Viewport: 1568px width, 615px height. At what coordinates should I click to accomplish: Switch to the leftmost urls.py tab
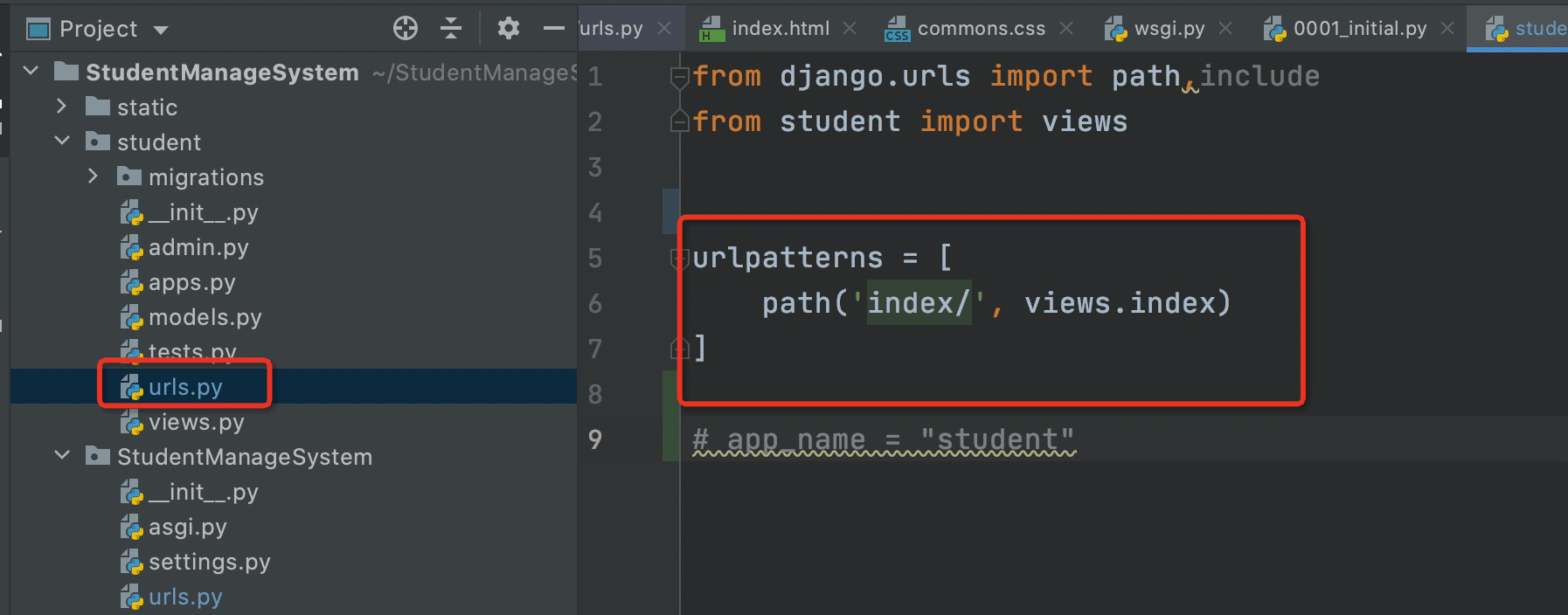(x=611, y=29)
